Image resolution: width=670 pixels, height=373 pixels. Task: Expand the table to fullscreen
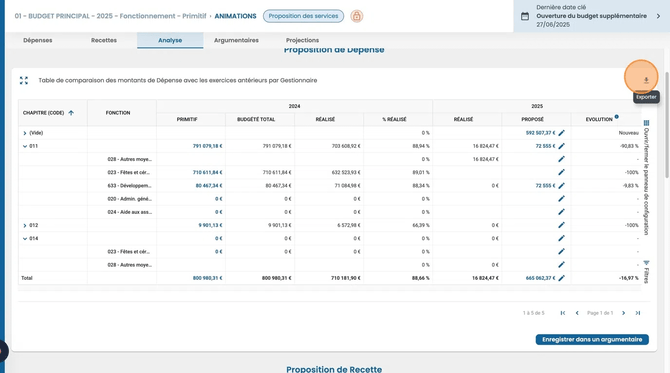(x=24, y=80)
